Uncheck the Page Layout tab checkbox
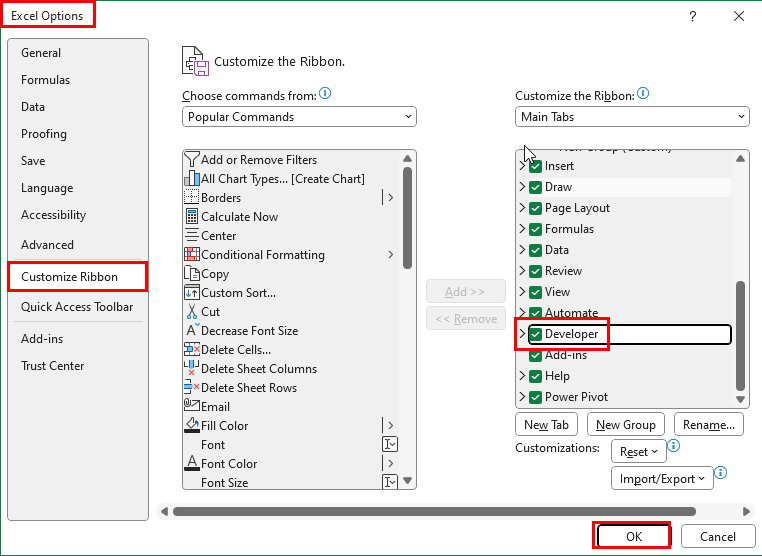Image resolution: width=762 pixels, height=556 pixels. click(536, 208)
